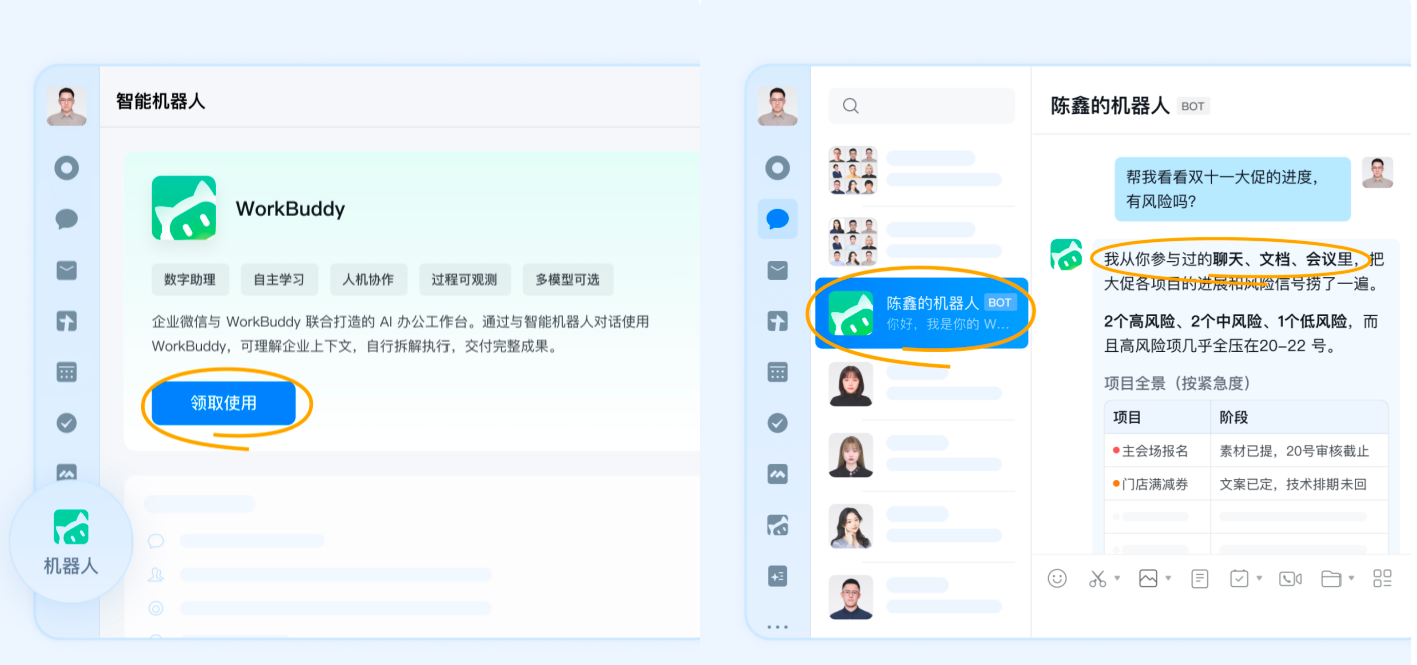Click the user avatar in the 智能机器人 window
The height and width of the screenshot is (665, 1417).
(67, 106)
